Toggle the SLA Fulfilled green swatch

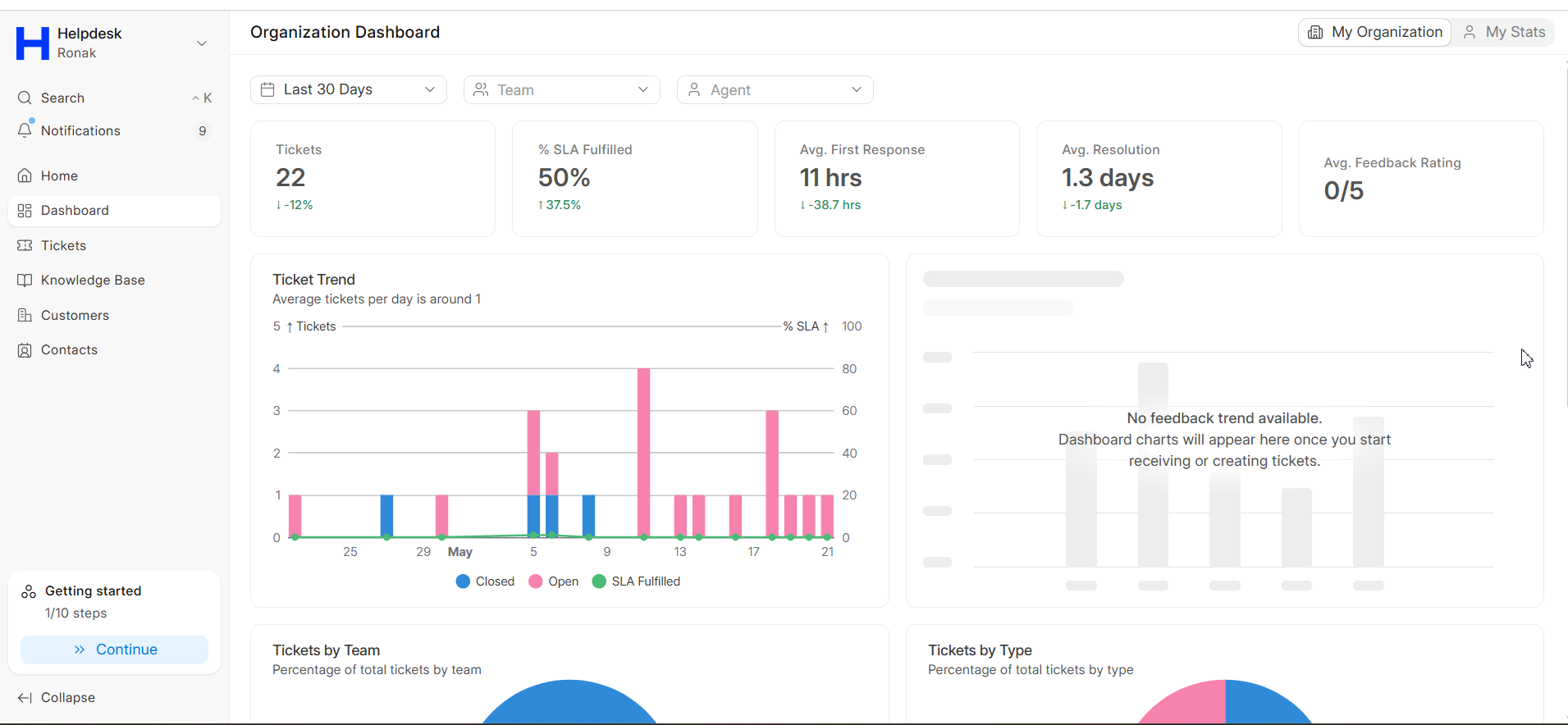[x=599, y=581]
